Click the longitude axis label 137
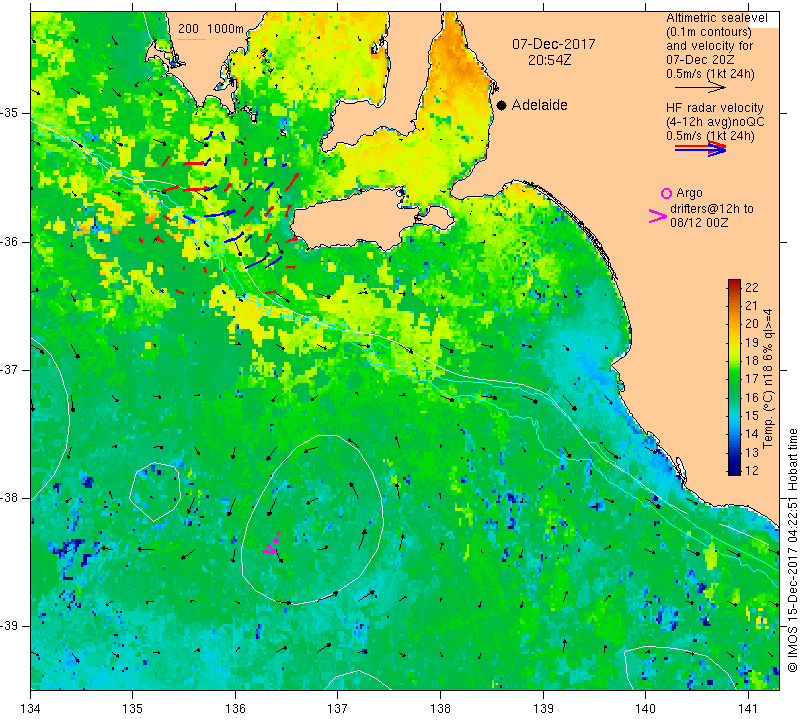 [337, 709]
